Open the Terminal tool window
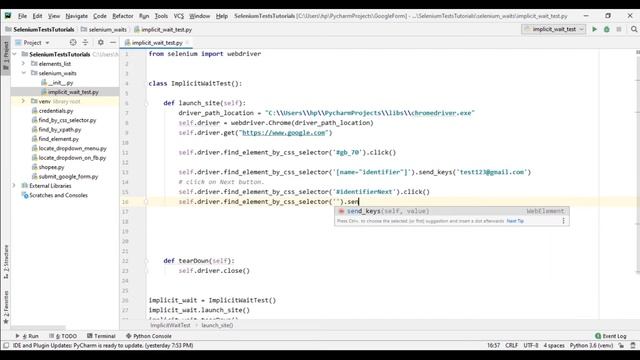This screenshot has width=640, height=360. tap(101, 336)
